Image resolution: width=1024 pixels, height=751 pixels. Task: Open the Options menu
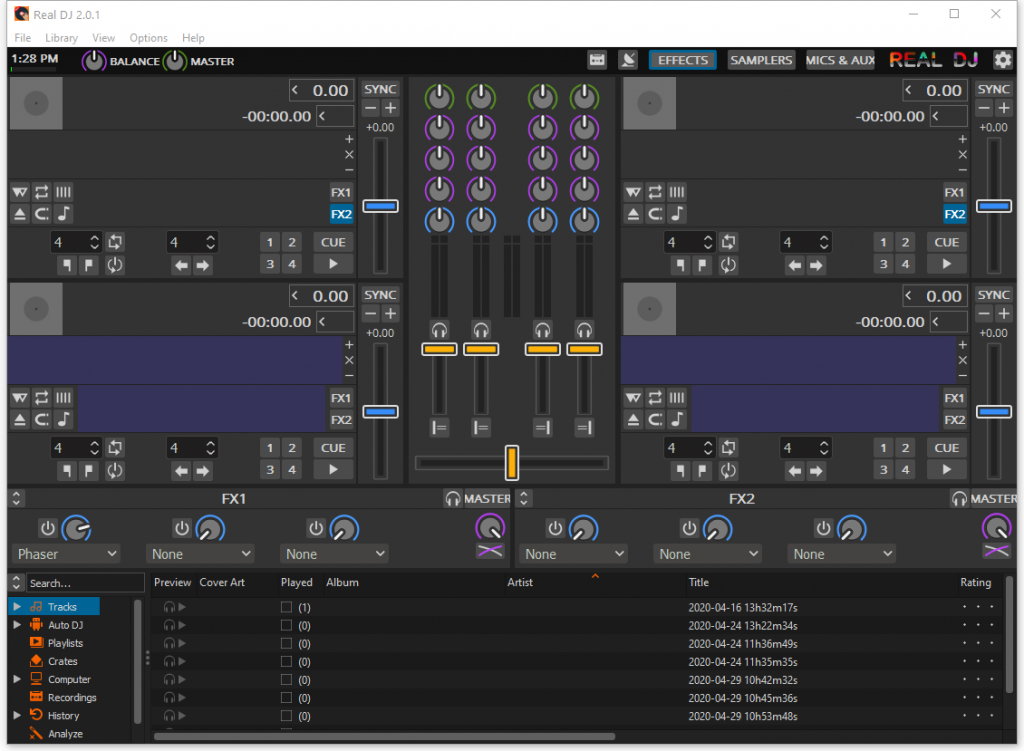(148, 37)
